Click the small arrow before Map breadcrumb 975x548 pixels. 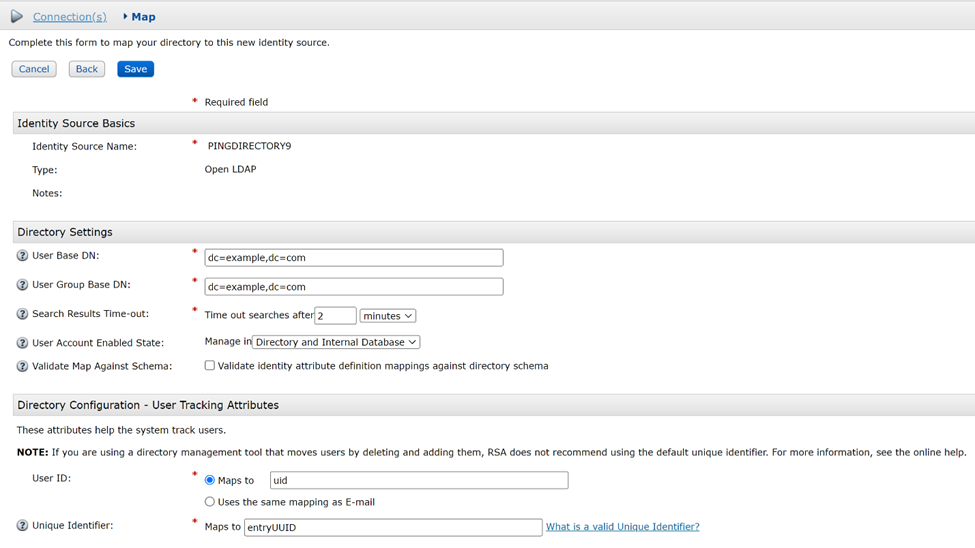pyautogui.click(x=125, y=17)
